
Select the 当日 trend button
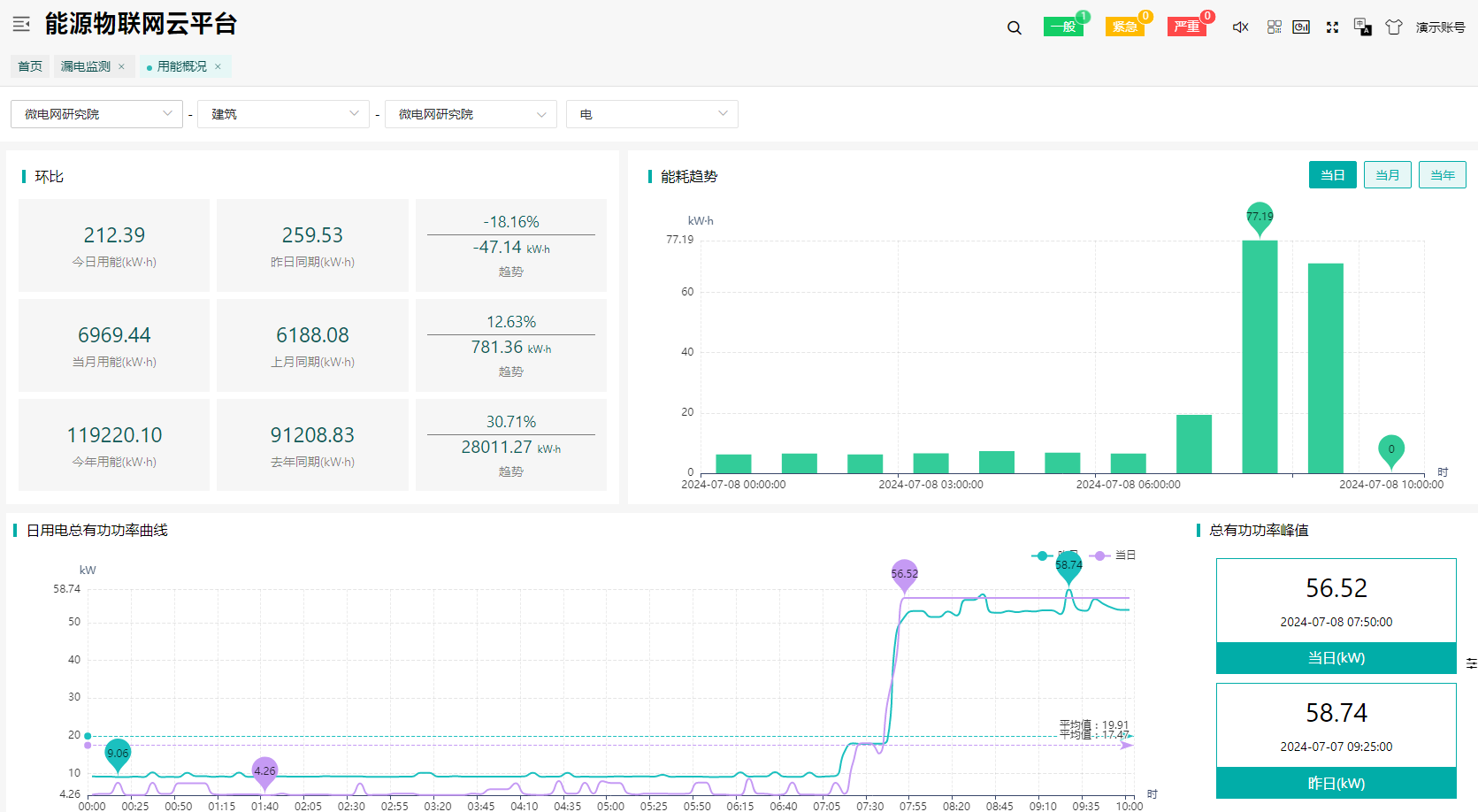1333,175
